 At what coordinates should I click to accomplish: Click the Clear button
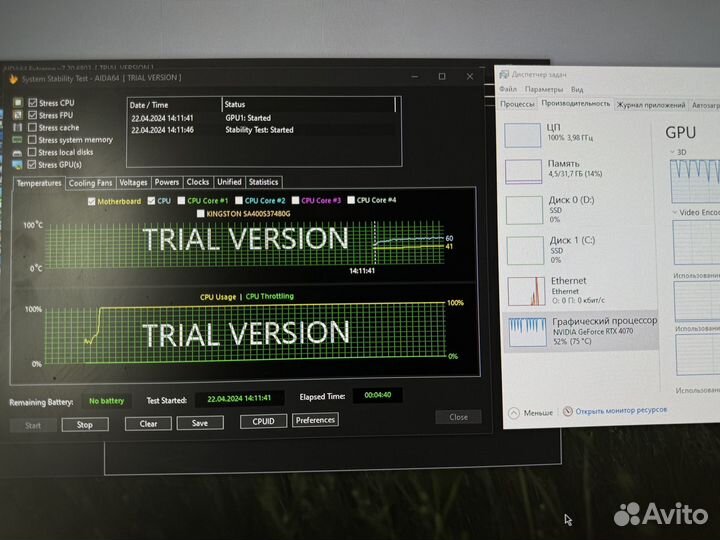(148, 423)
